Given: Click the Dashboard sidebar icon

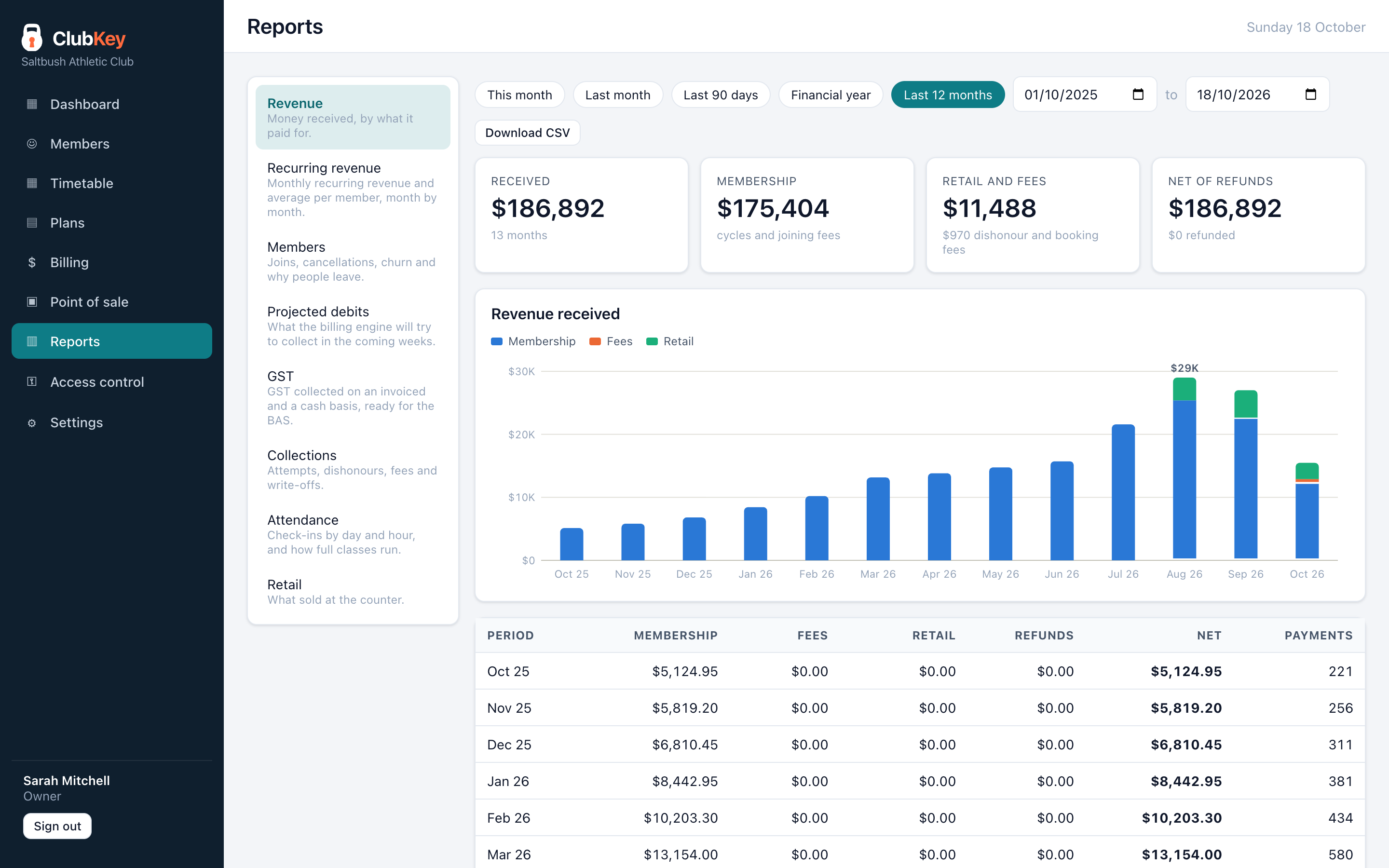Looking at the screenshot, I should [x=32, y=104].
